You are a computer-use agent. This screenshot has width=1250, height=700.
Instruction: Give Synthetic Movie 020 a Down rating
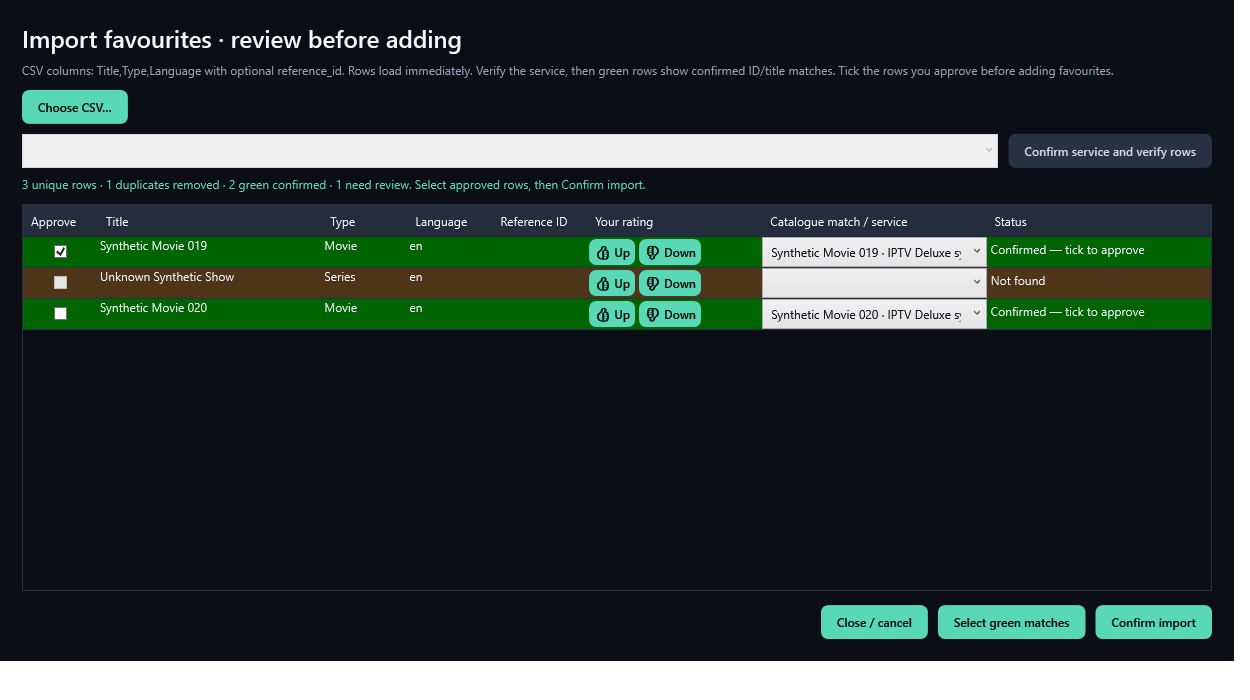(670, 315)
